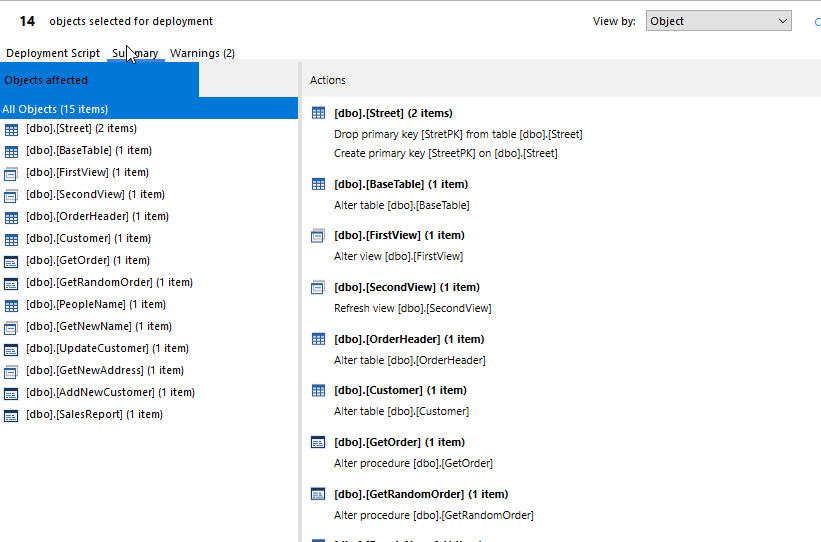Viewport: 821px width, 542px height.
Task: Select [dbo].[PeopleName] in the objects affected list
Action: click(95, 305)
